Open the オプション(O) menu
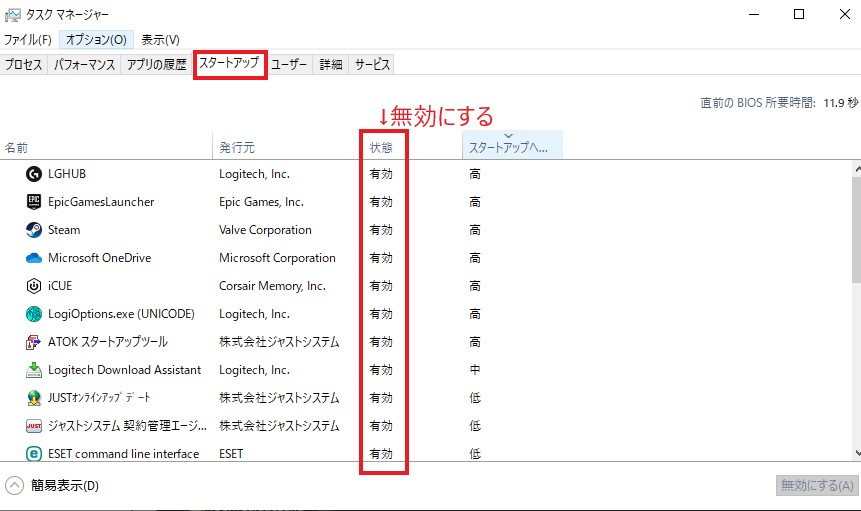 click(96, 40)
